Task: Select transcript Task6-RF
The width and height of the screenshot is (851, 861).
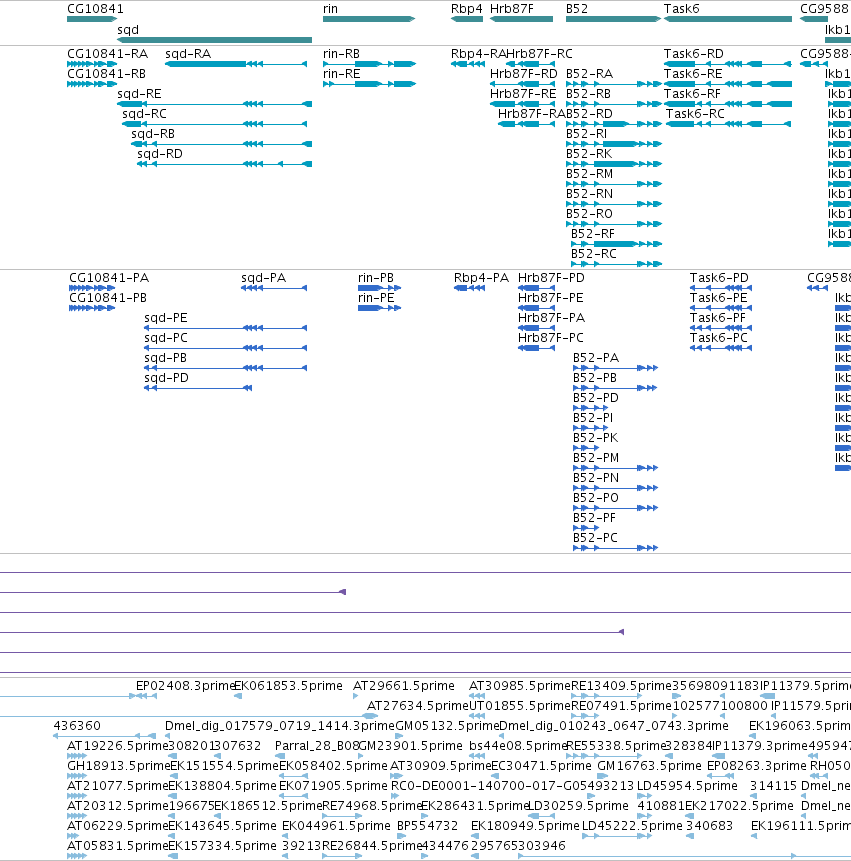Action: 727,104
